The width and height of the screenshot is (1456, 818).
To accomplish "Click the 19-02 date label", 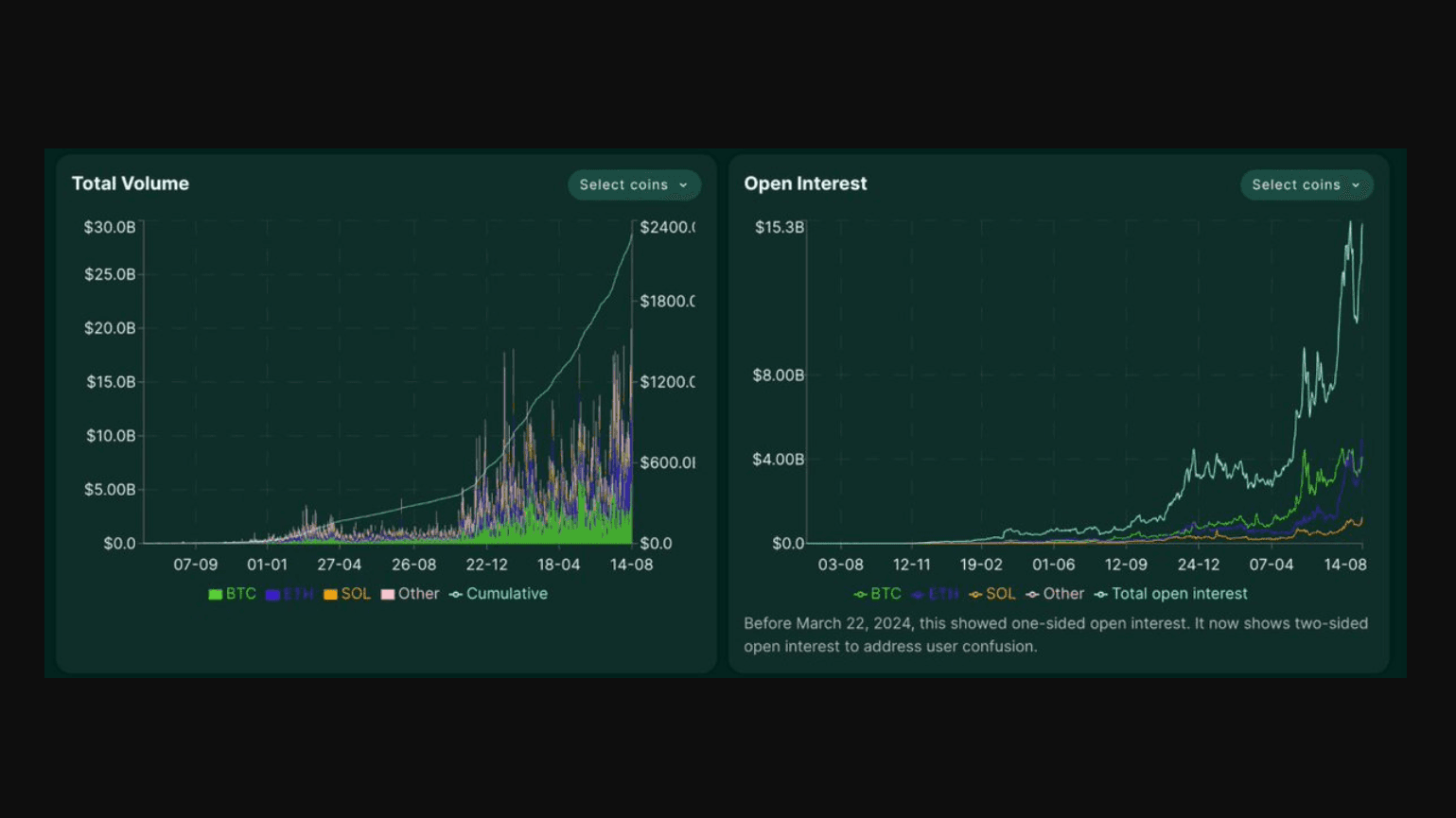I will (x=981, y=565).
